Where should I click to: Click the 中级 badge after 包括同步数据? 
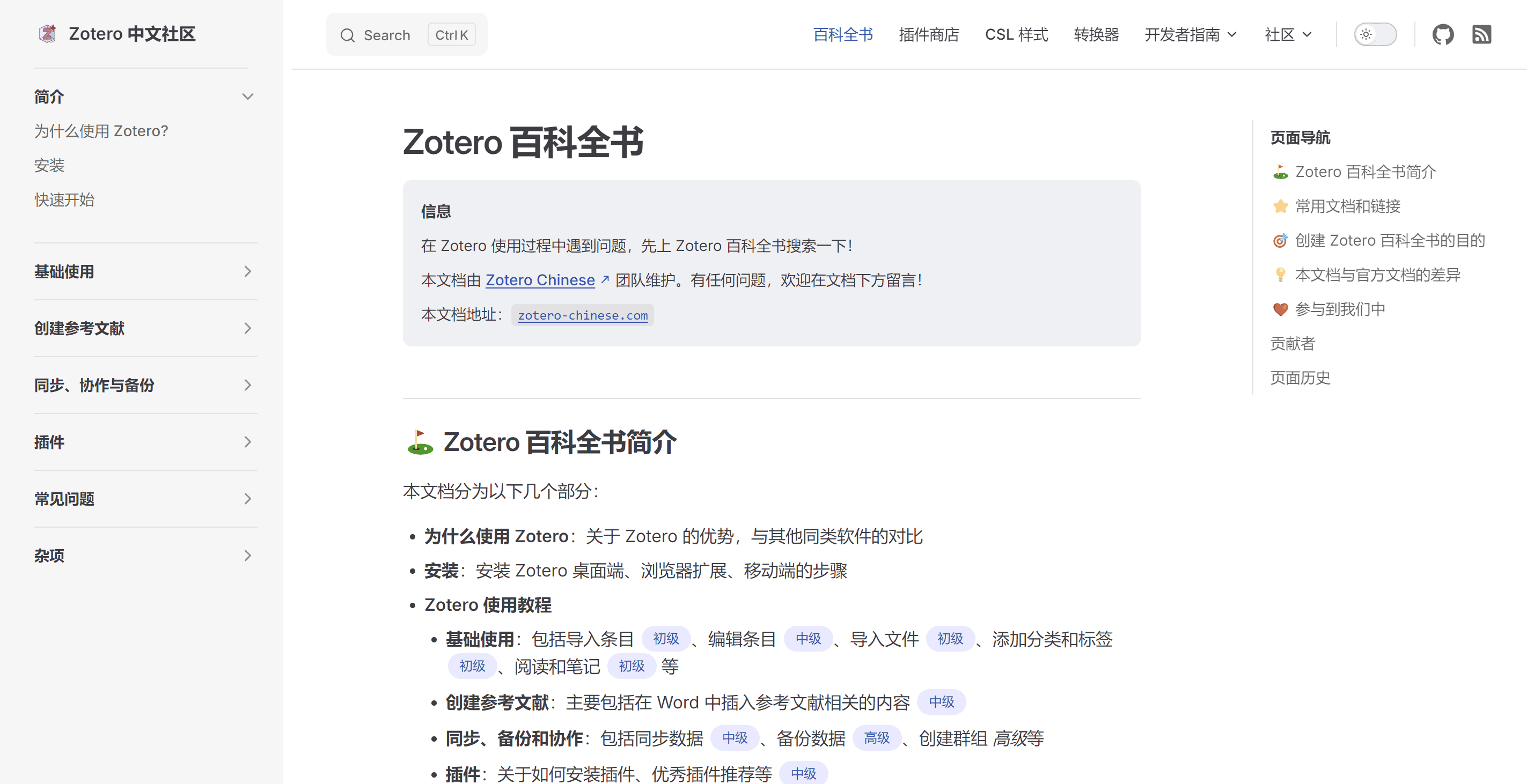point(735,738)
